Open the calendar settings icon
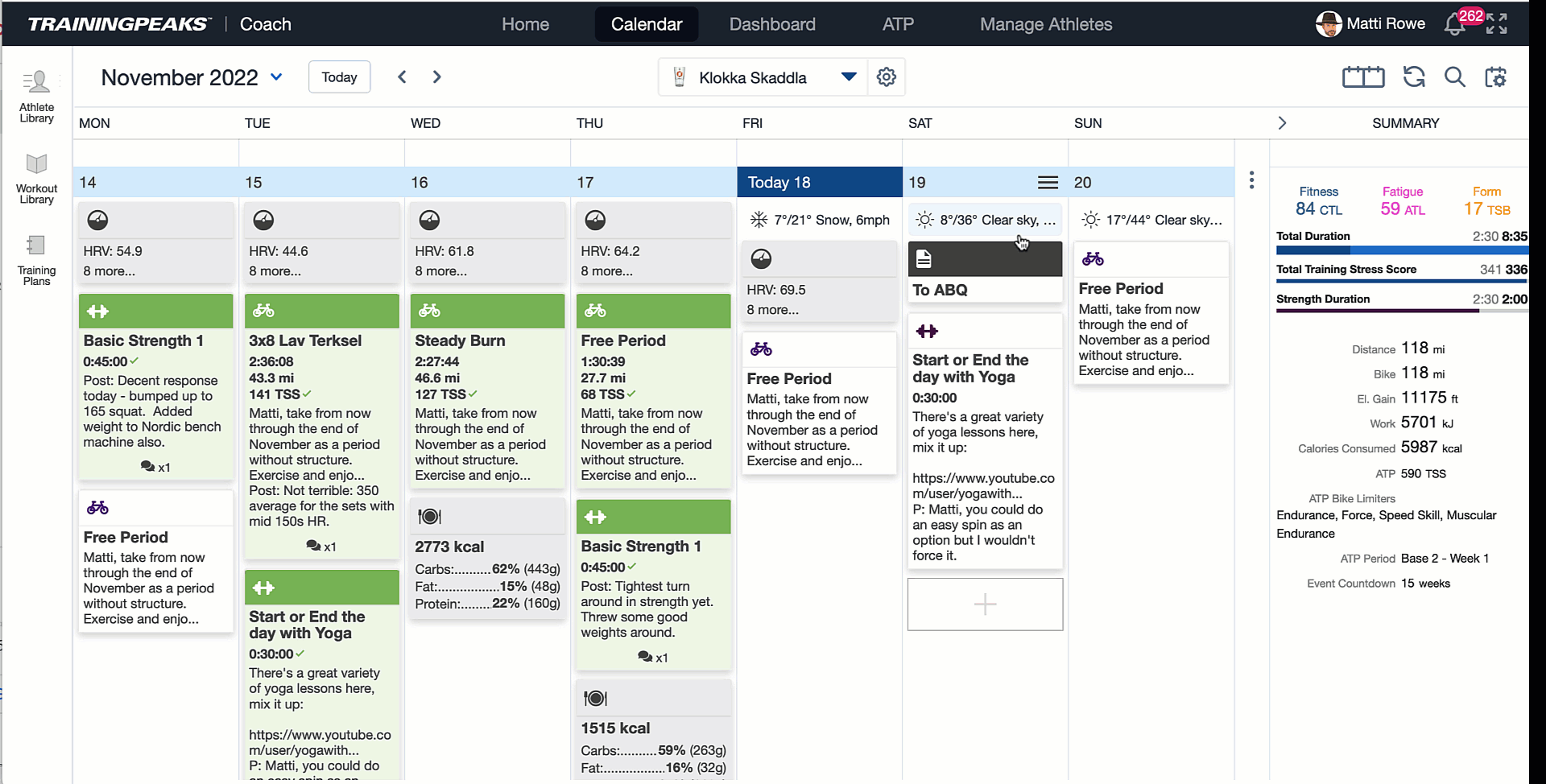Image resolution: width=1546 pixels, height=784 pixels. point(1496,77)
